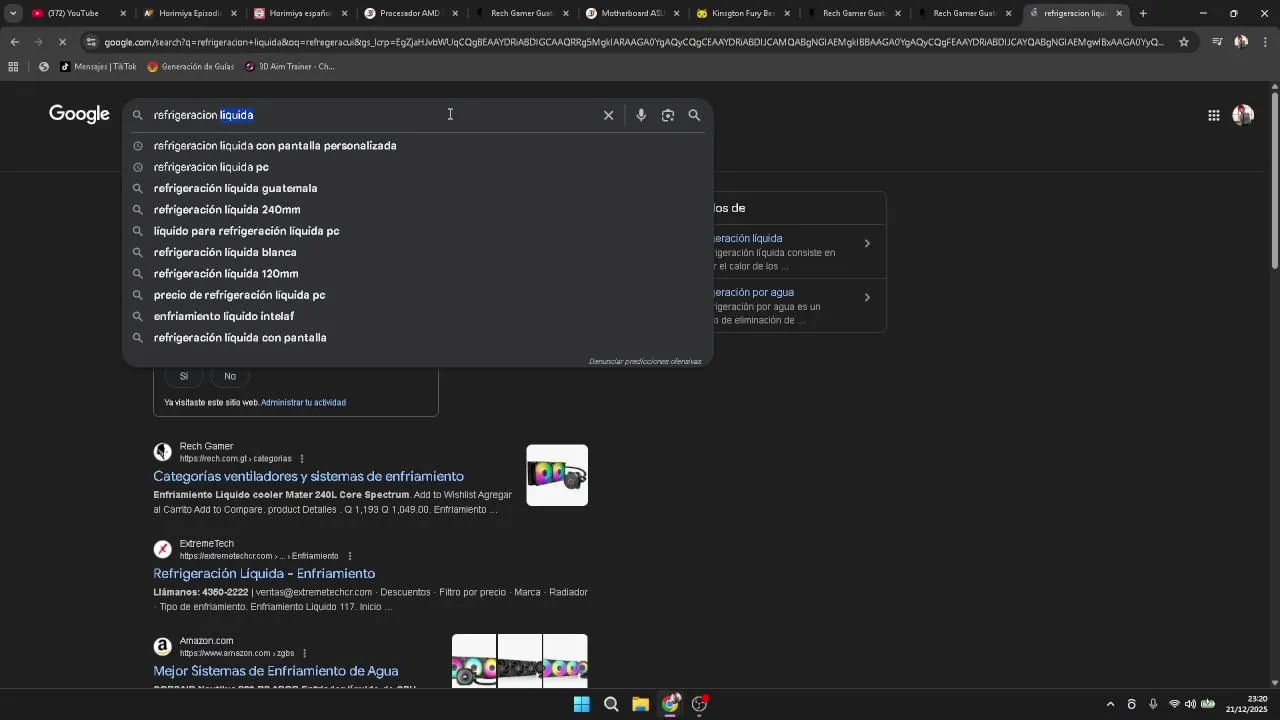This screenshot has height=720, width=1280.
Task: Stop the page loading with the X button
Action: (62, 42)
